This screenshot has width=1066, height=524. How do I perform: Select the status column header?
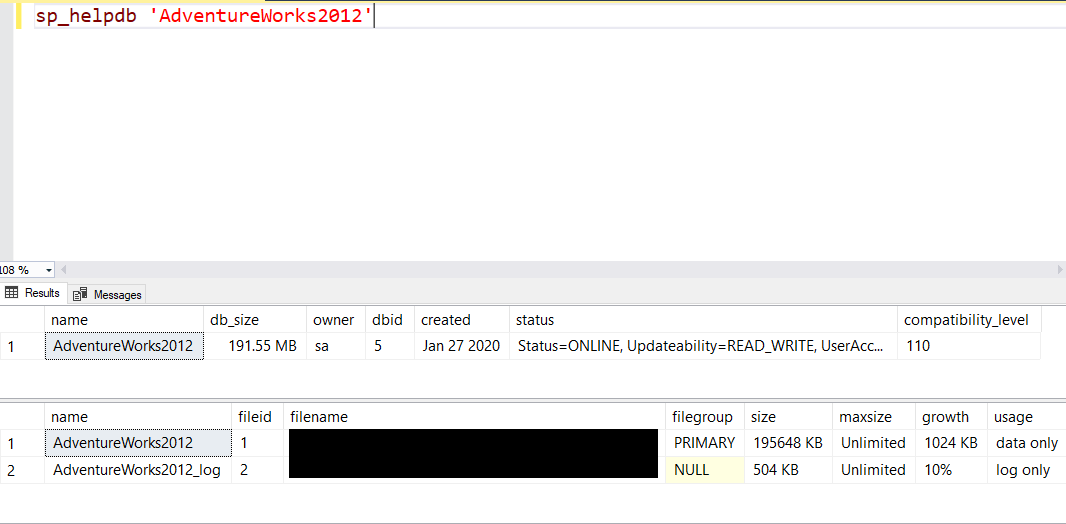point(703,319)
